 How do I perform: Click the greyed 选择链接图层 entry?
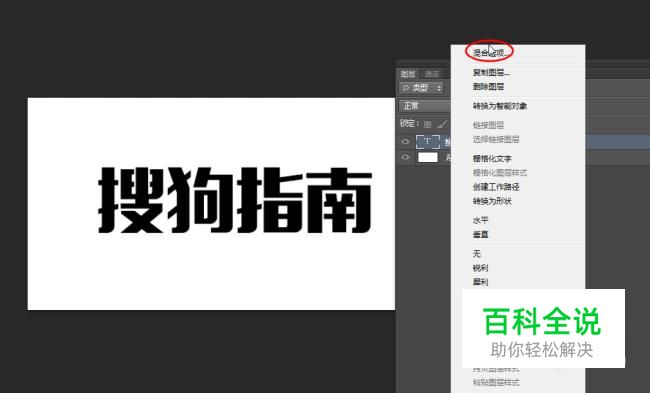tap(496, 139)
